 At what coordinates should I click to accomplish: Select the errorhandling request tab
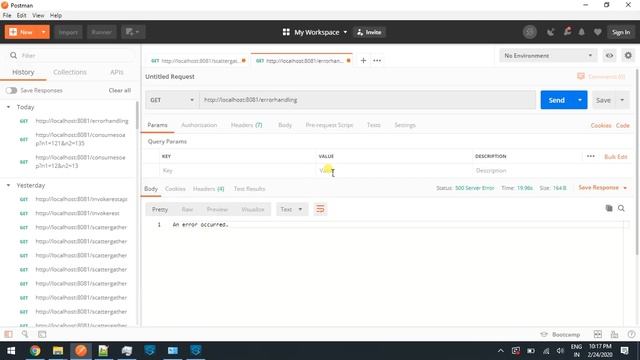click(x=302, y=60)
